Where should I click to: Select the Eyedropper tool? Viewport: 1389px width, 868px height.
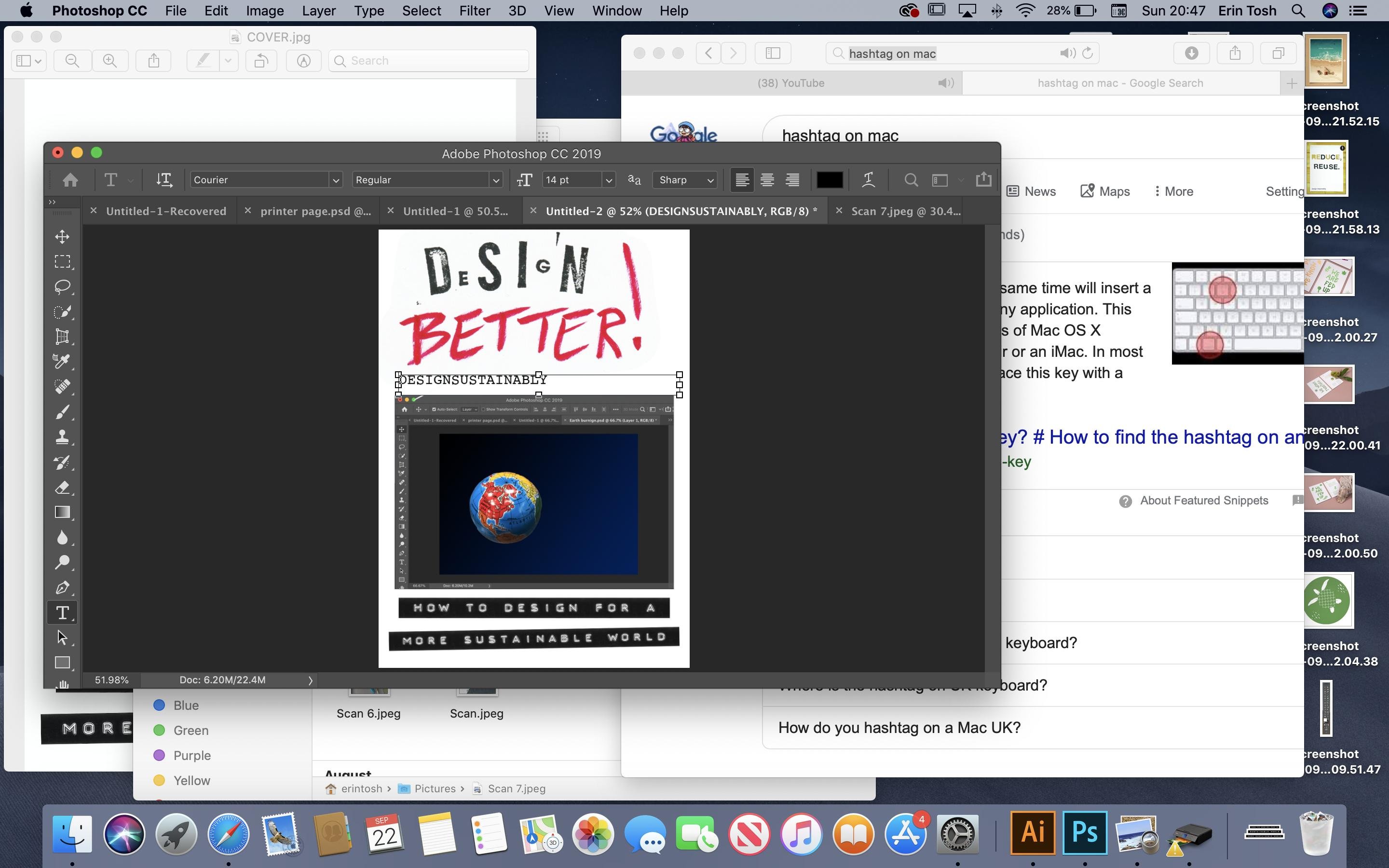pyautogui.click(x=62, y=362)
